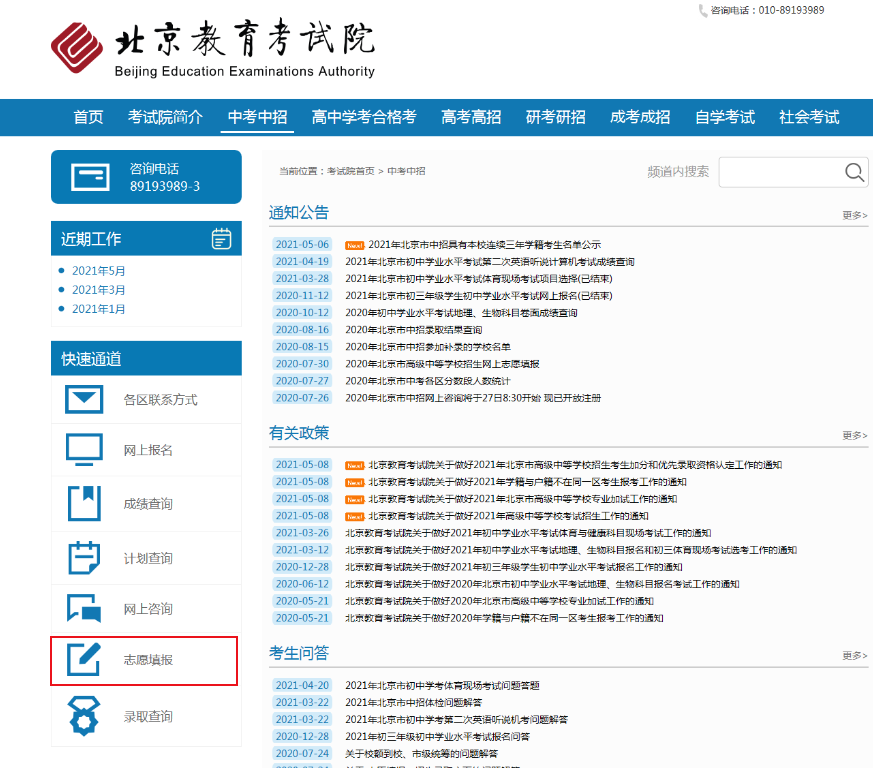873x768 pixels.
Task: Open Q&A 2021年初三年级初中学业水平考试报名问答
Action: pyautogui.click(x=438, y=737)
